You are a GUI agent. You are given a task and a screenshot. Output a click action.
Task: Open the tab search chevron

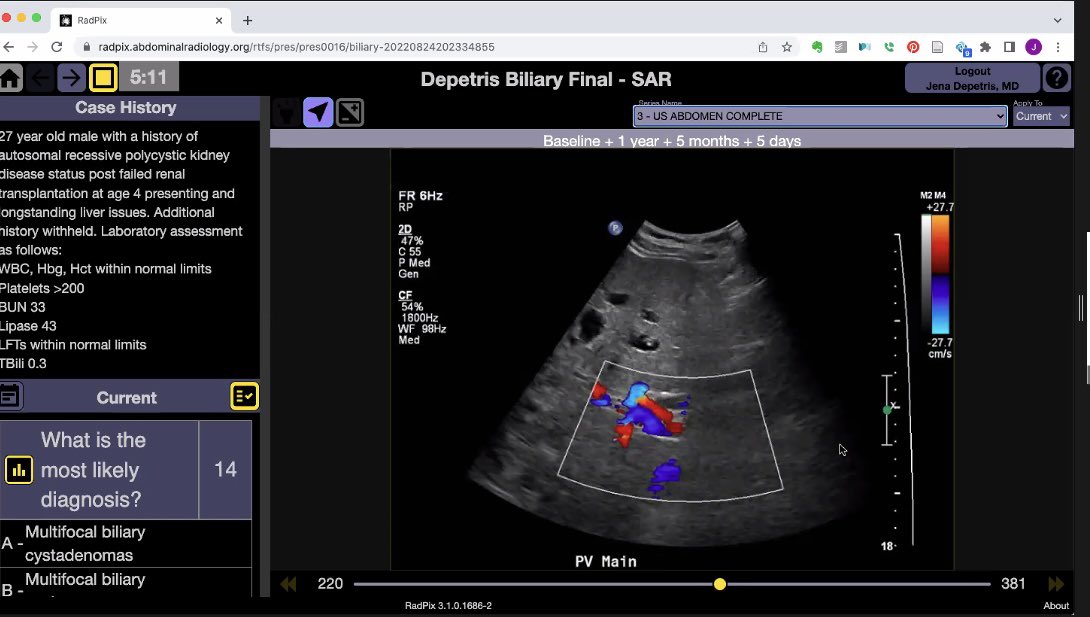coord(1057,21)
